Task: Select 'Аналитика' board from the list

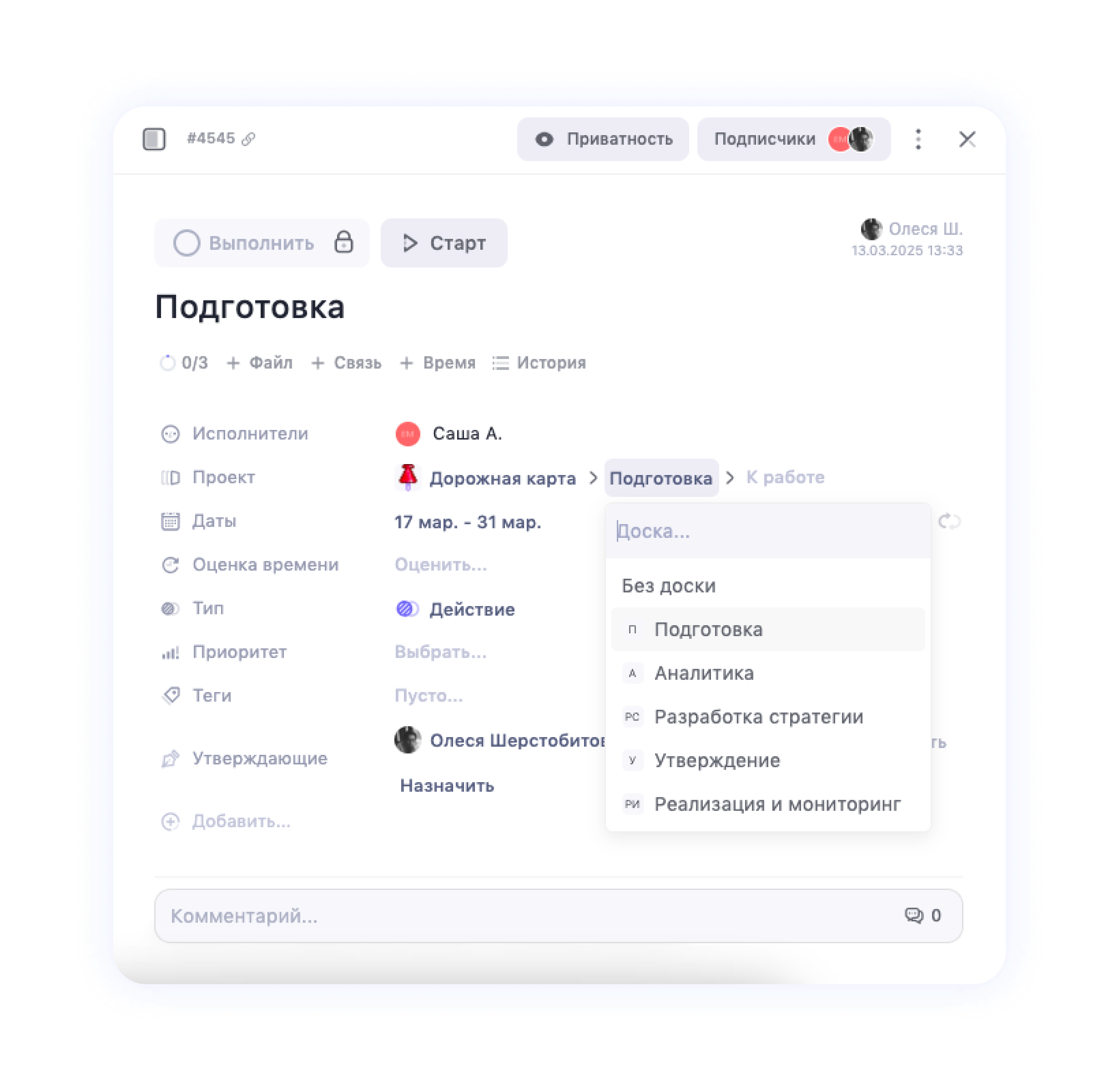Action: (704, 673)
